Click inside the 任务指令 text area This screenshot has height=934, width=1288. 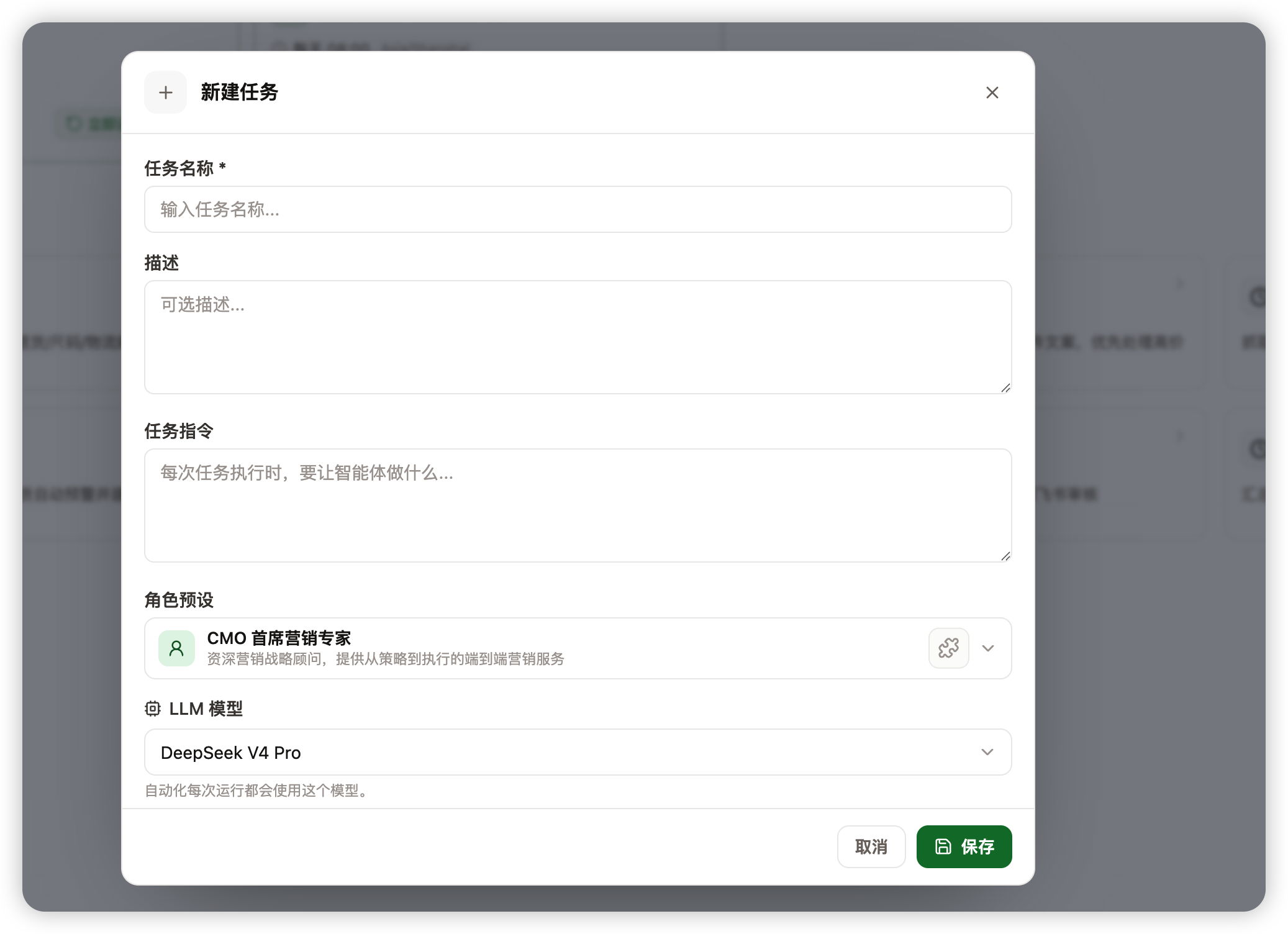coord(578,506)
